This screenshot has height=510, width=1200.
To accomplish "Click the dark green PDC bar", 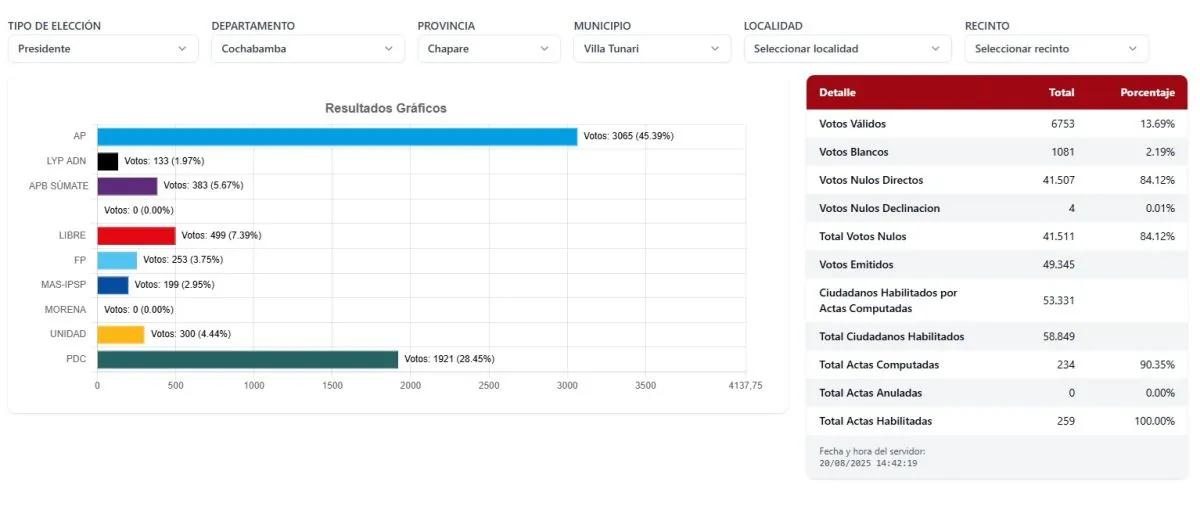I will coord(247,359).
